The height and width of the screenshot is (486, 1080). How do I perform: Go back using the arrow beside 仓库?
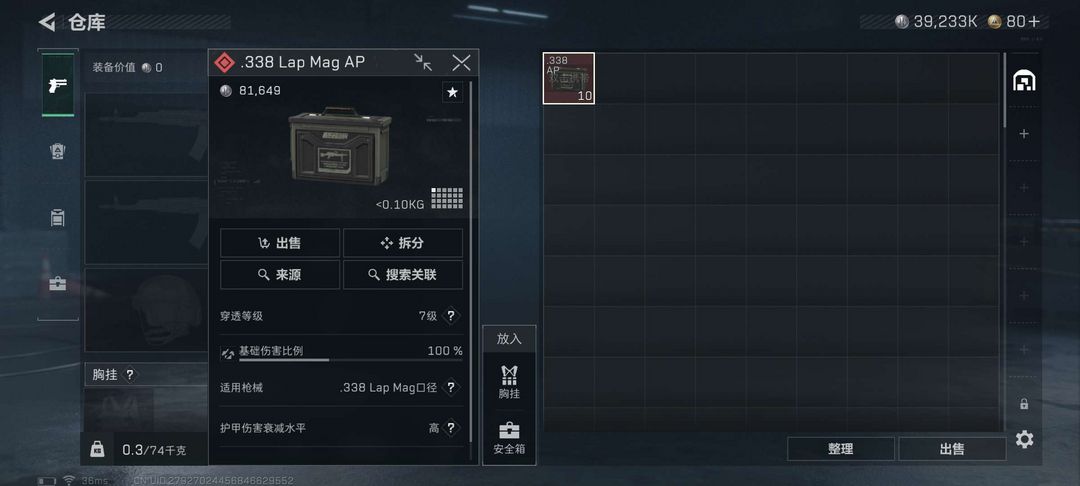pyautogui.click(x=47, y=22)
